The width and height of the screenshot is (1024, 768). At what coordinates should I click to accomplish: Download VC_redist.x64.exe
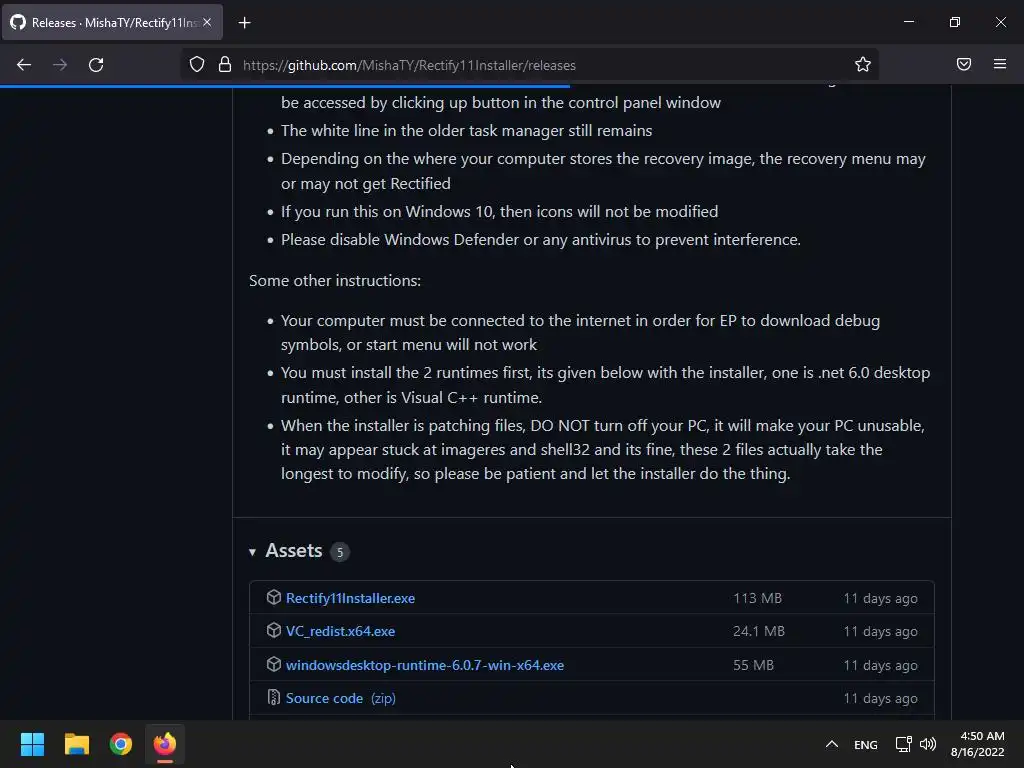(x=340, y=632)
